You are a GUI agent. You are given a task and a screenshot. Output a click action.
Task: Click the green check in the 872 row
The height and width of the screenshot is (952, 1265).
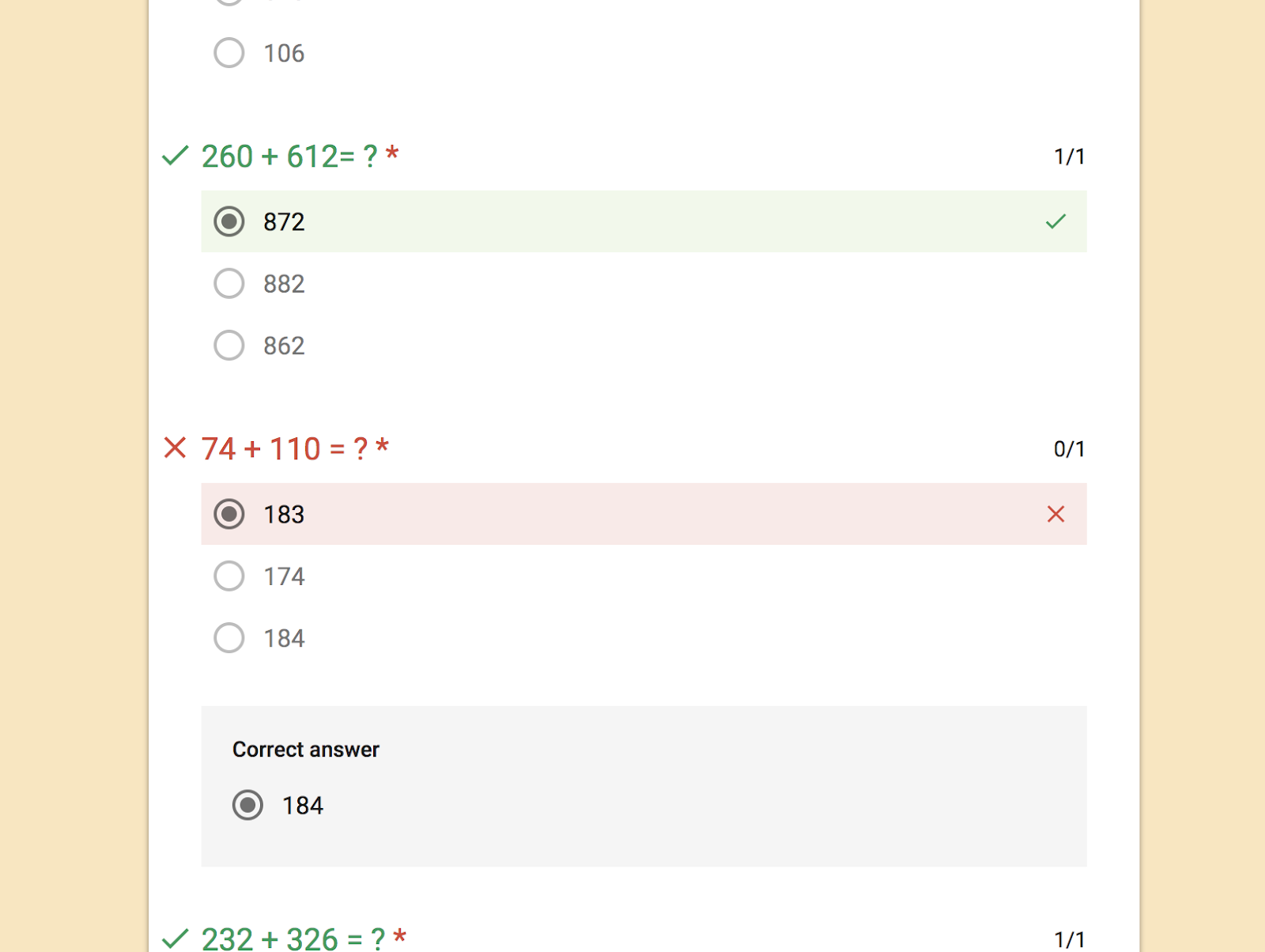(x=1055, y=221)
